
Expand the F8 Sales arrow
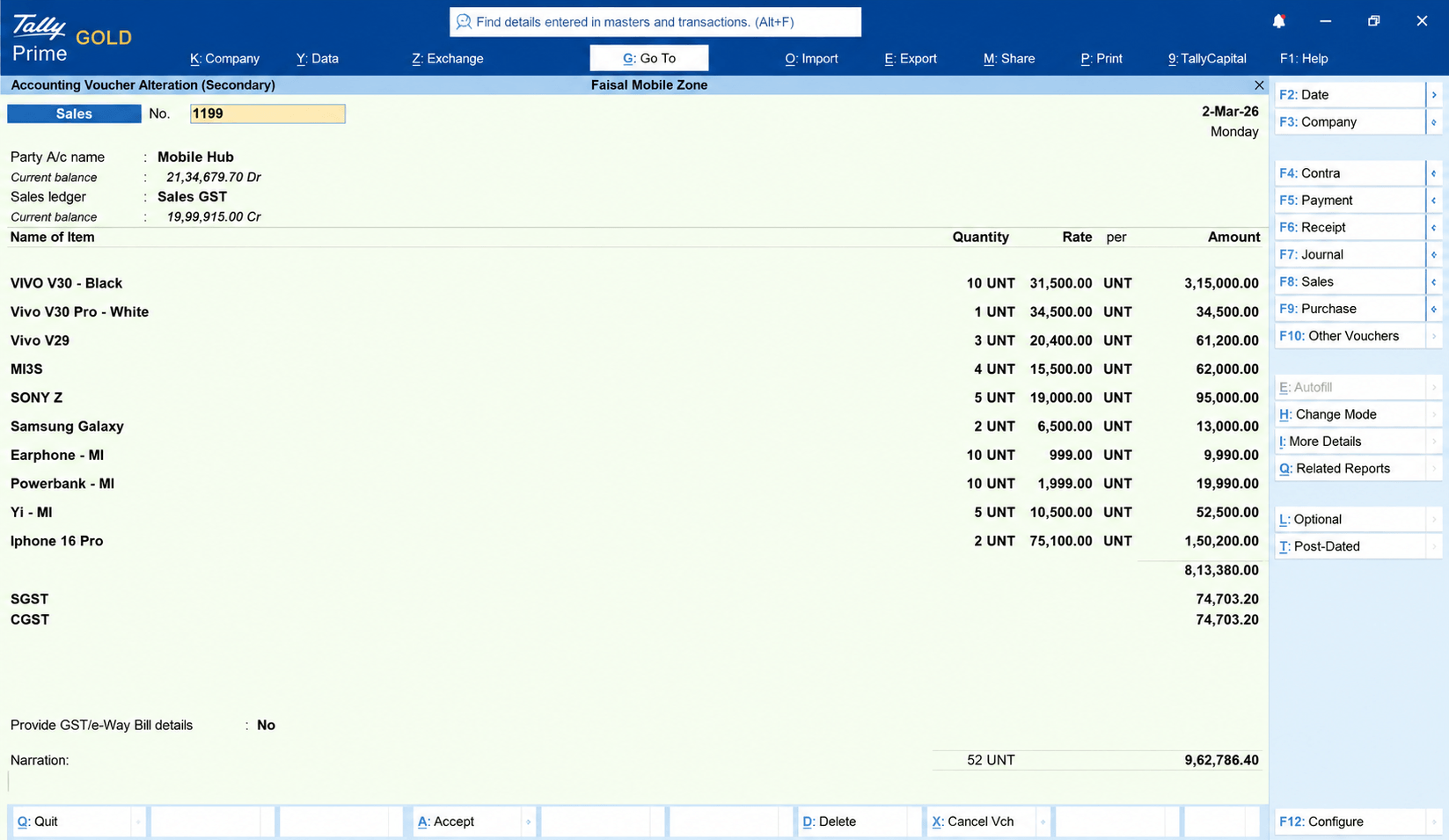[x=1434, y=282]
